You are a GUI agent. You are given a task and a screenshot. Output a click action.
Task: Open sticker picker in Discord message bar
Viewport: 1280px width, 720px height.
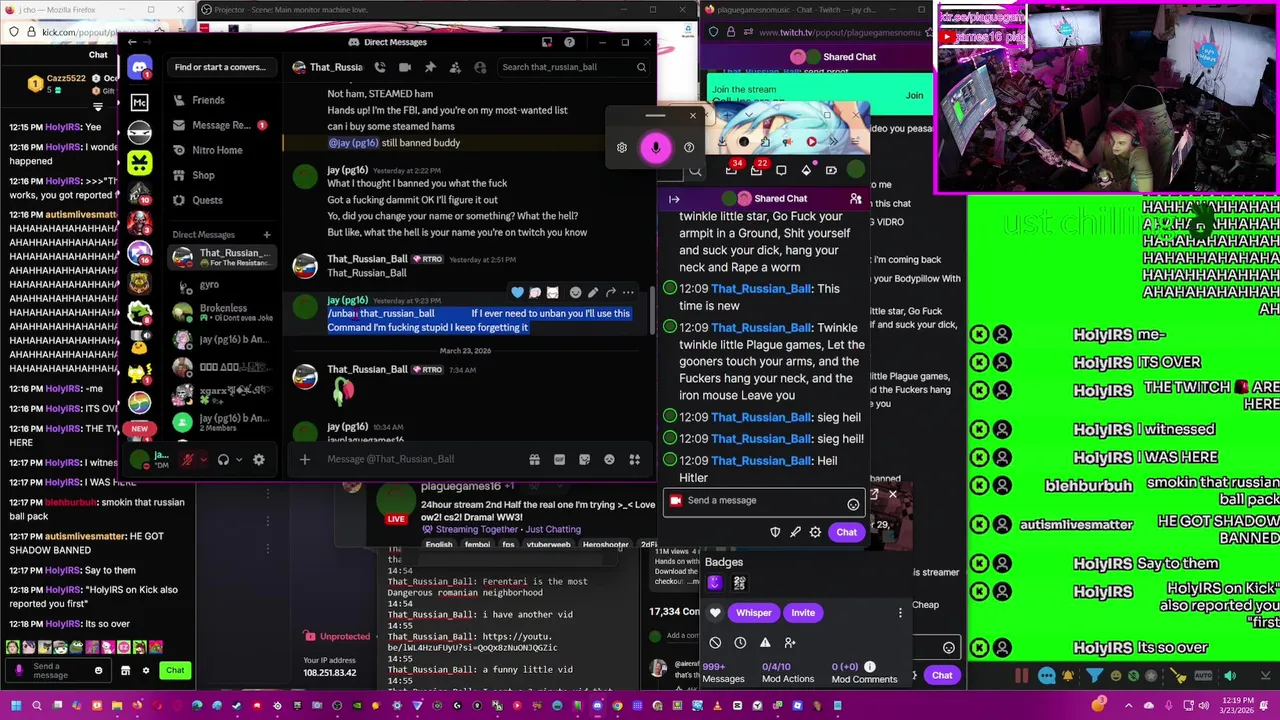[584, 459]
